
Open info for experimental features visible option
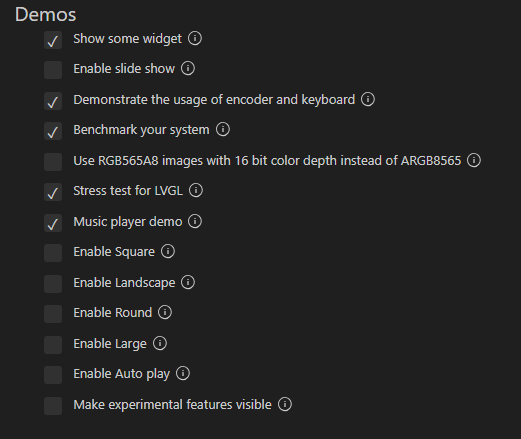[285, 404]
